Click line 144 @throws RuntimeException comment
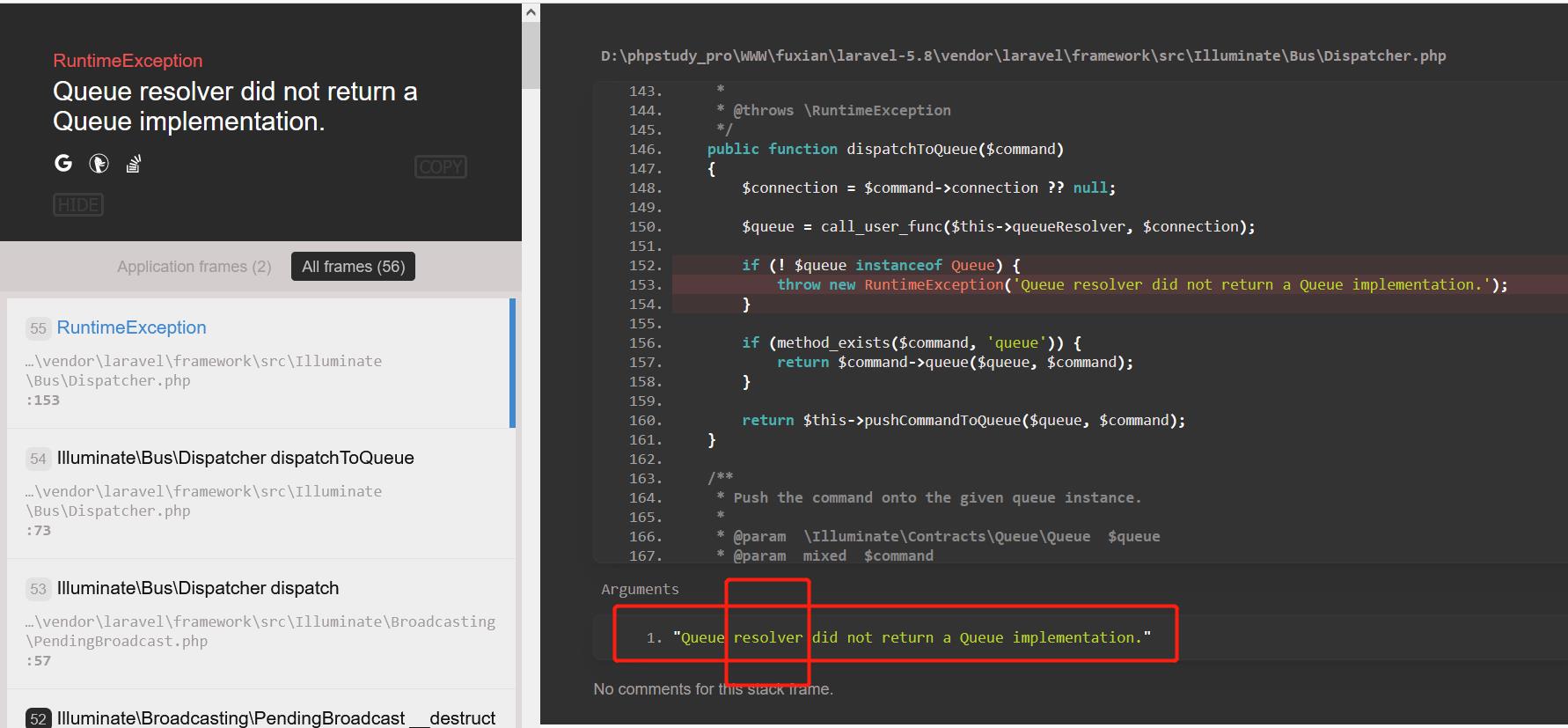The width and height of the screenshot is (1568, 728). [833, 110]
